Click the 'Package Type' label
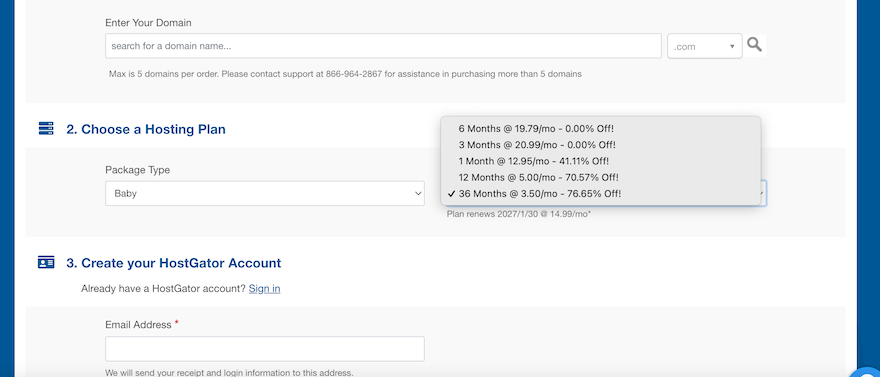 pyautogui.click(x=138, y=170)
